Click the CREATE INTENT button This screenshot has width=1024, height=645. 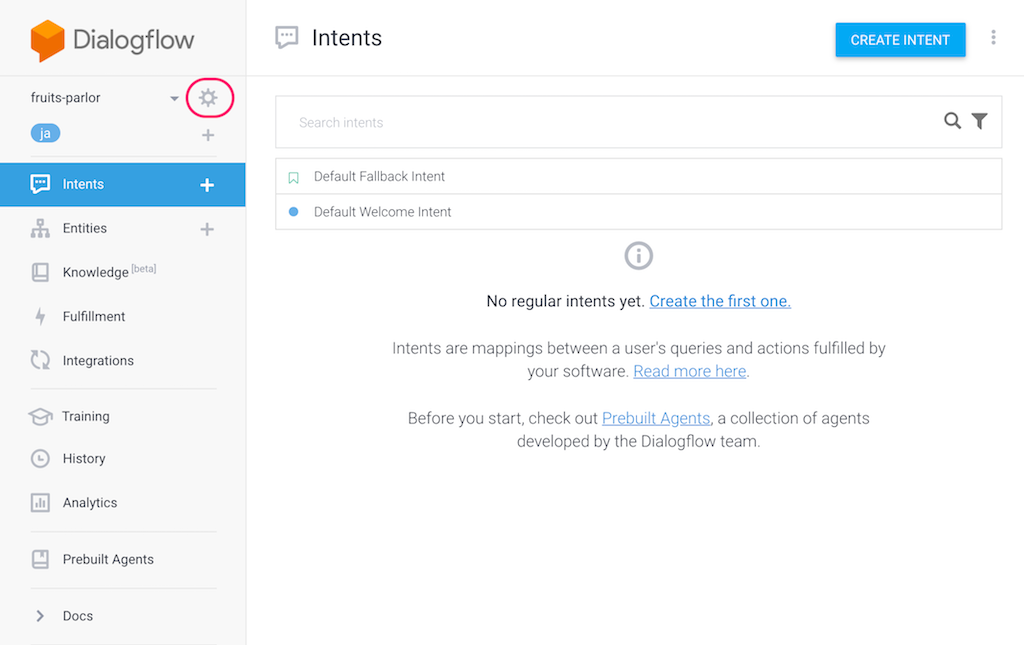point(900,40)
